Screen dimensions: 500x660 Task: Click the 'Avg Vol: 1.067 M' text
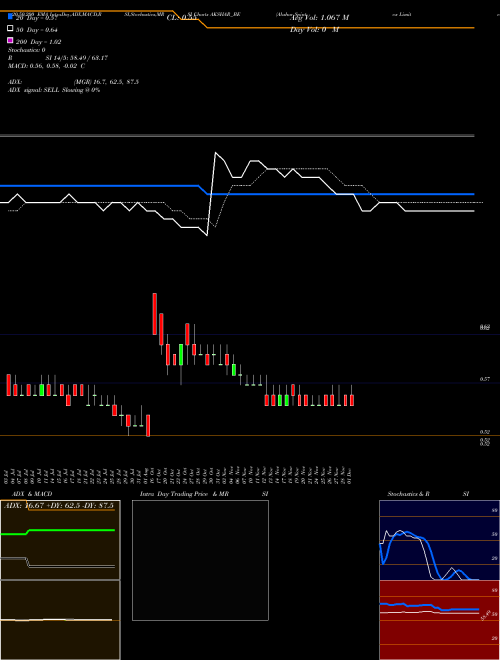[x=319, y=18]
